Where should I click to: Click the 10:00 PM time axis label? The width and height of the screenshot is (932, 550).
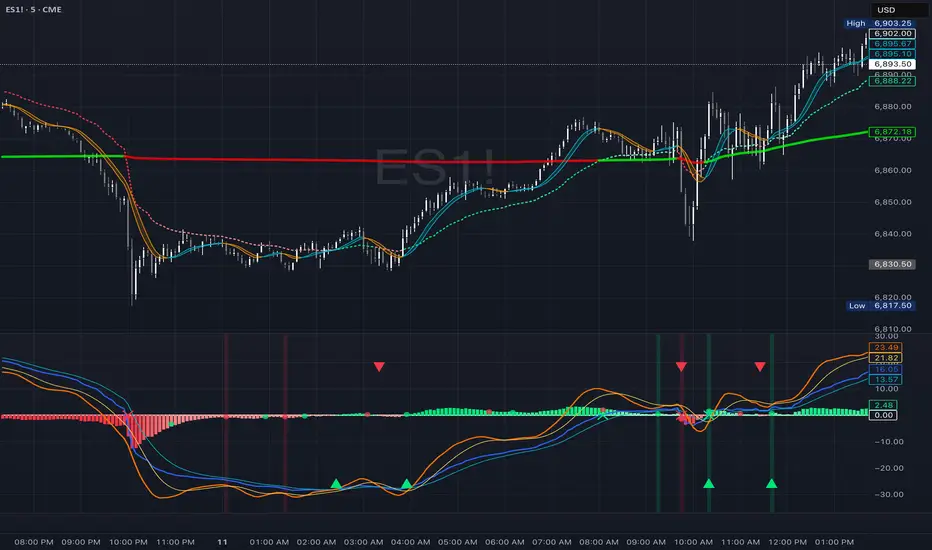[x=128, y=542]
